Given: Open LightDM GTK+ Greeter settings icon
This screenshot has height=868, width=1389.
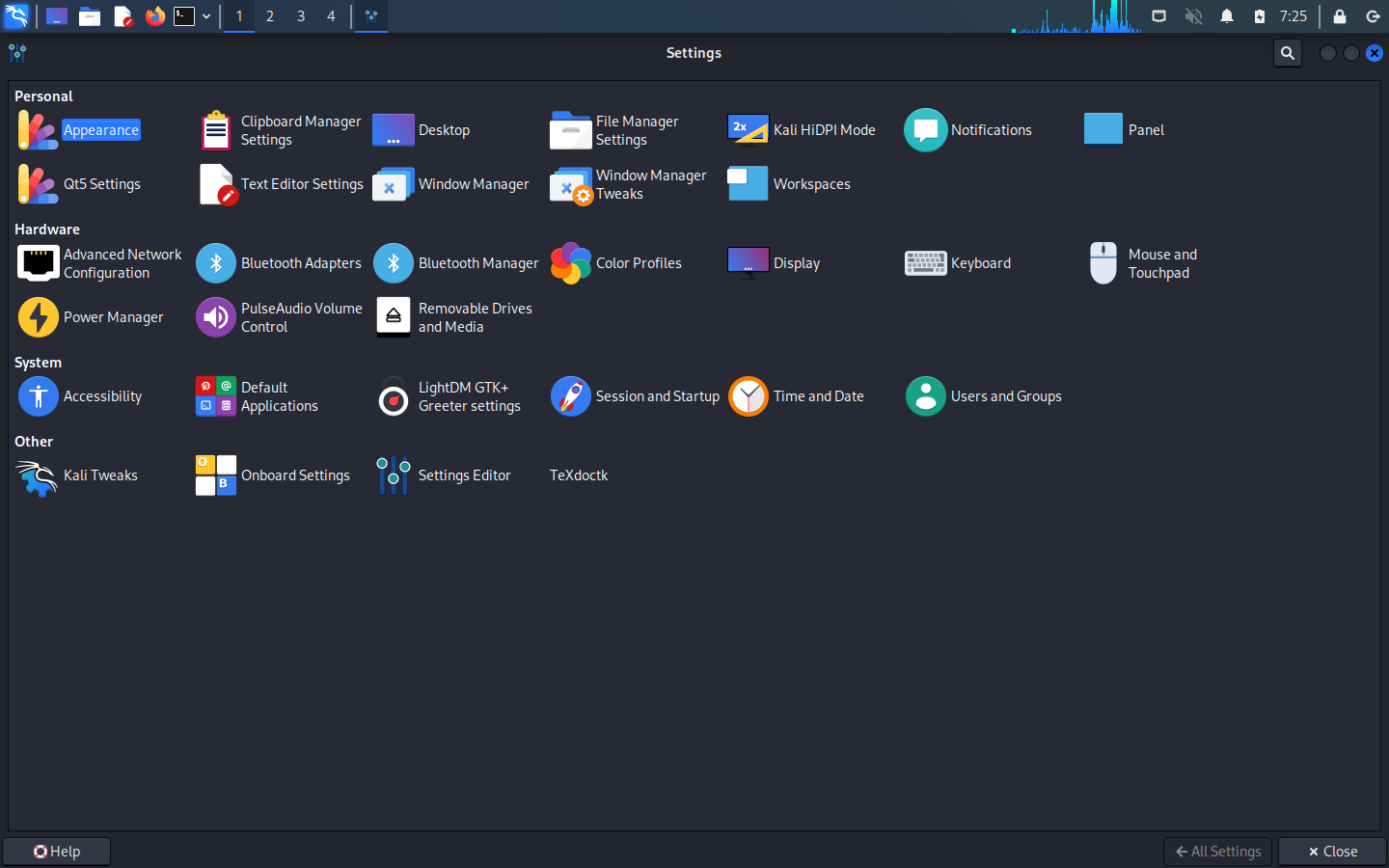Looking at the screenshot, I should [394, 396].
